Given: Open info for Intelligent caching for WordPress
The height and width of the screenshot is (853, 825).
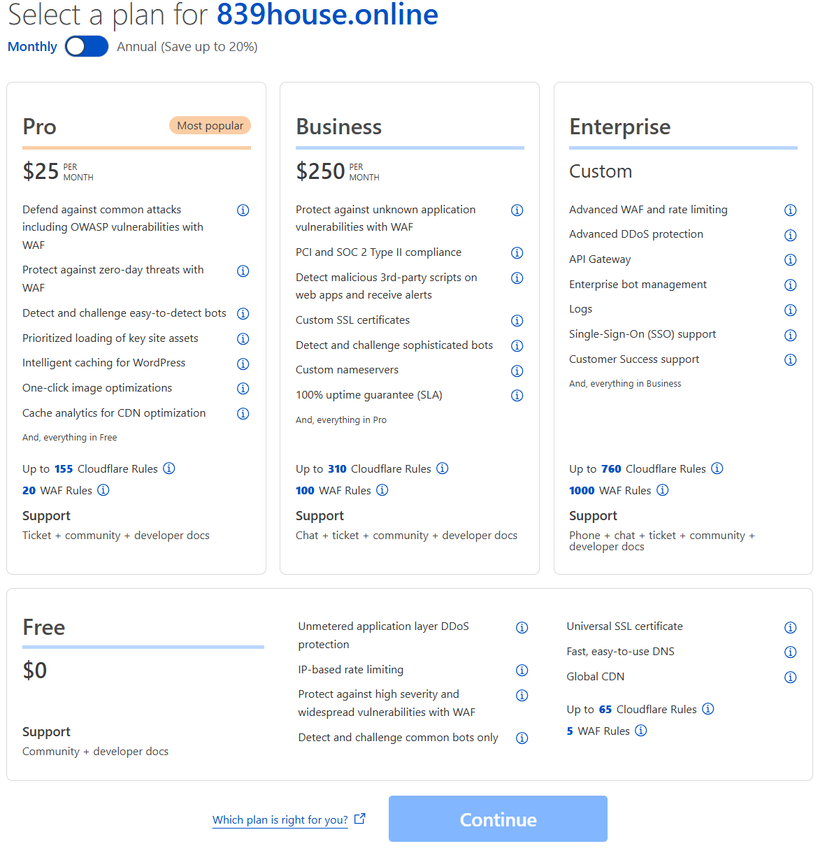Looking at the screenshot, I should coord(243,364).
